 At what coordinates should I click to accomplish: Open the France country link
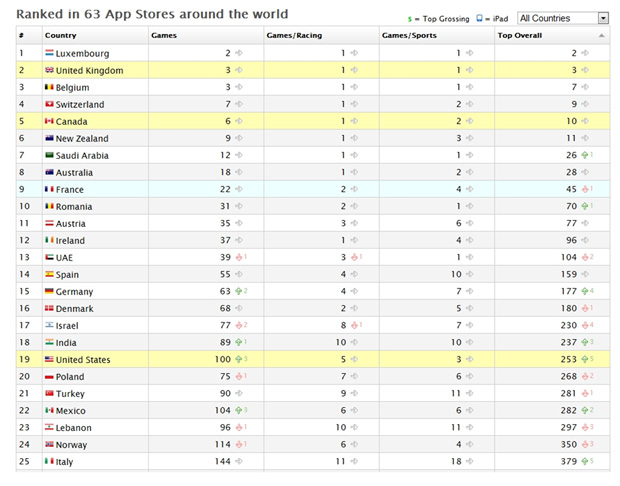(x=70, y=189)
